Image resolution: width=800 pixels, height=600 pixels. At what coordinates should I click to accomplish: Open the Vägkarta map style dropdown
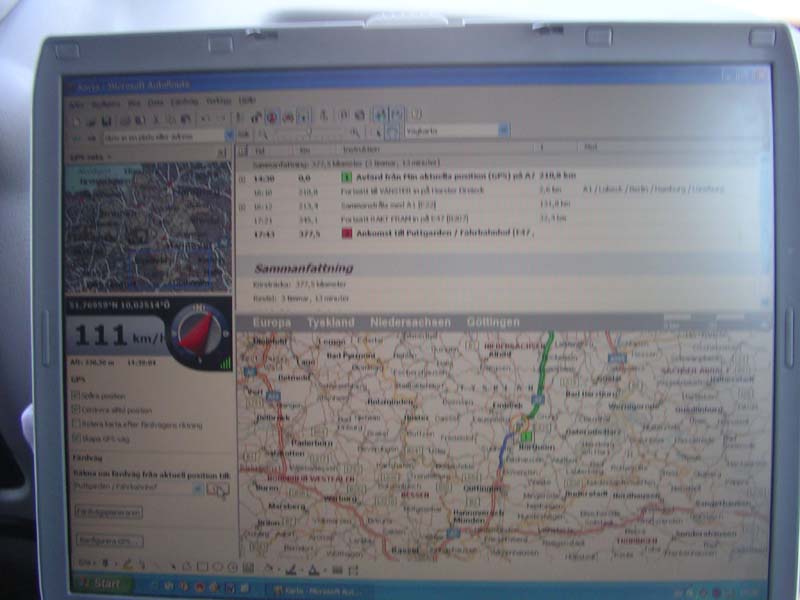(504, 130)
